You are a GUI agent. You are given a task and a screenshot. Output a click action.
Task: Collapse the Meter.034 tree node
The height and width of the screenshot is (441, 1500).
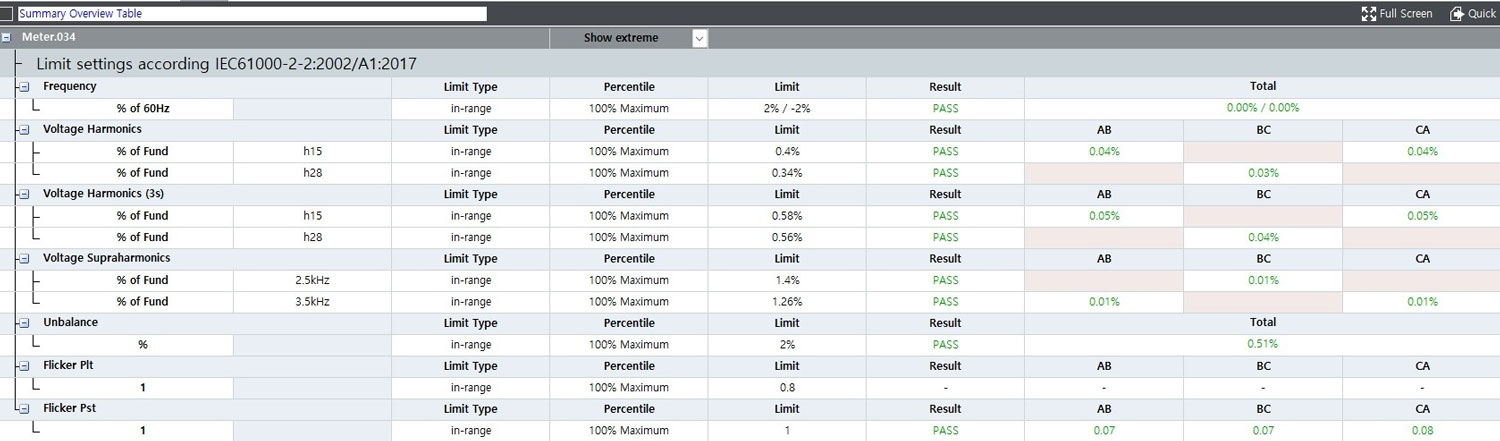point(7,38)
